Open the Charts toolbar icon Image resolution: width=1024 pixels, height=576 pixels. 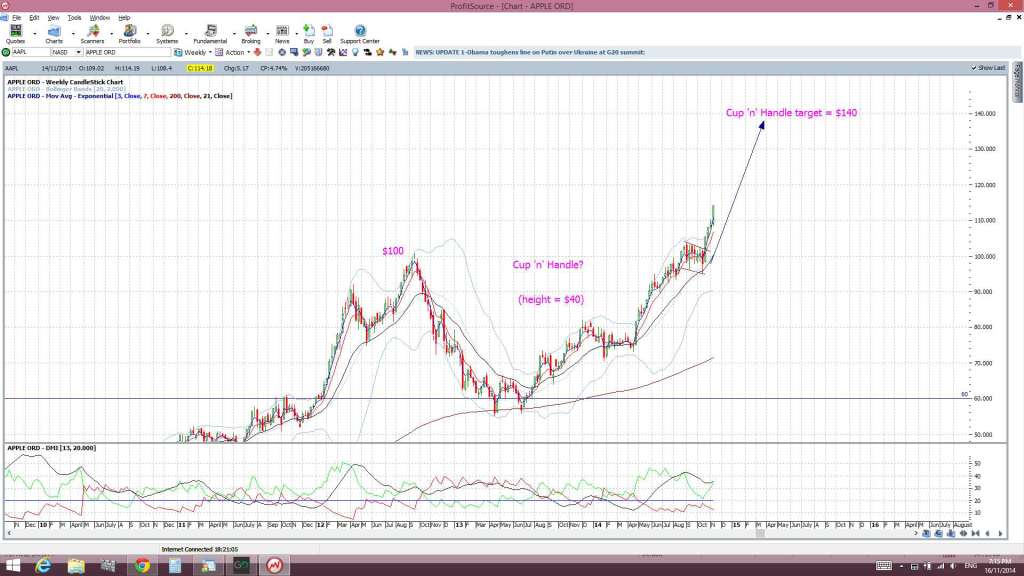pyautogui.click(x=54, y=34)
